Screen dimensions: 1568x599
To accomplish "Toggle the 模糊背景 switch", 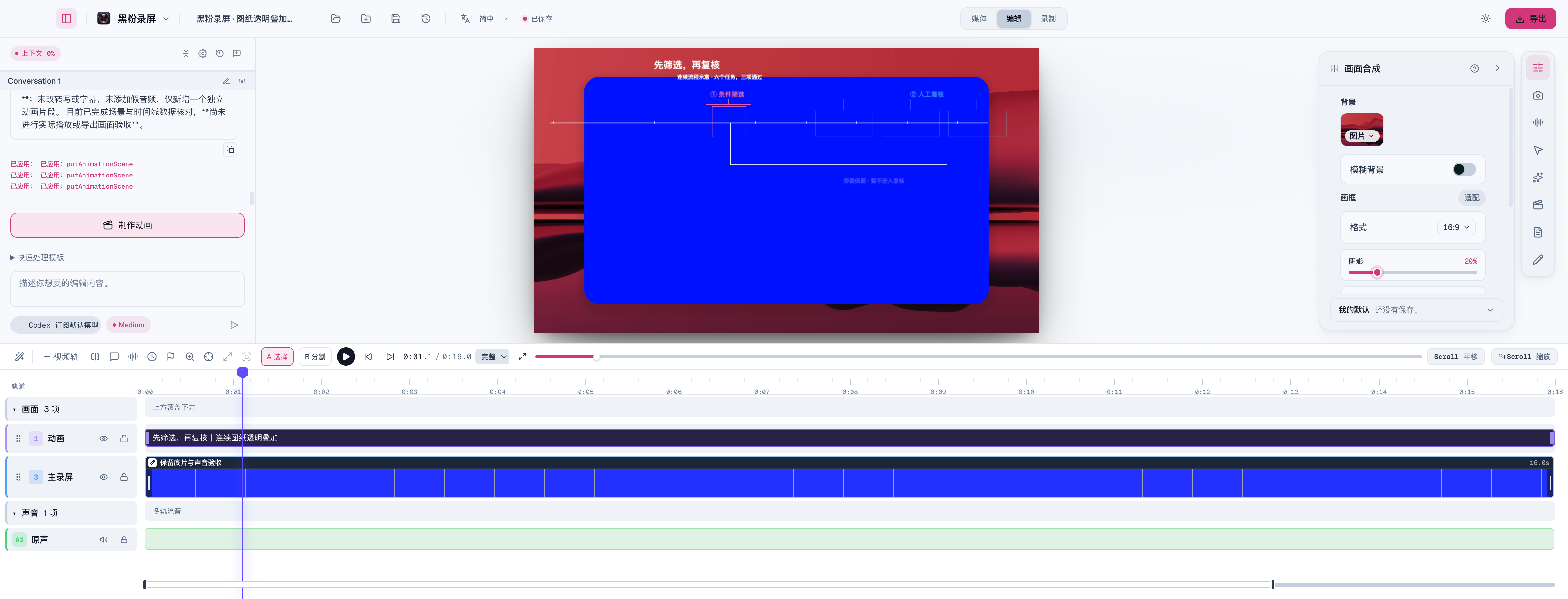I will (1463, 170).
